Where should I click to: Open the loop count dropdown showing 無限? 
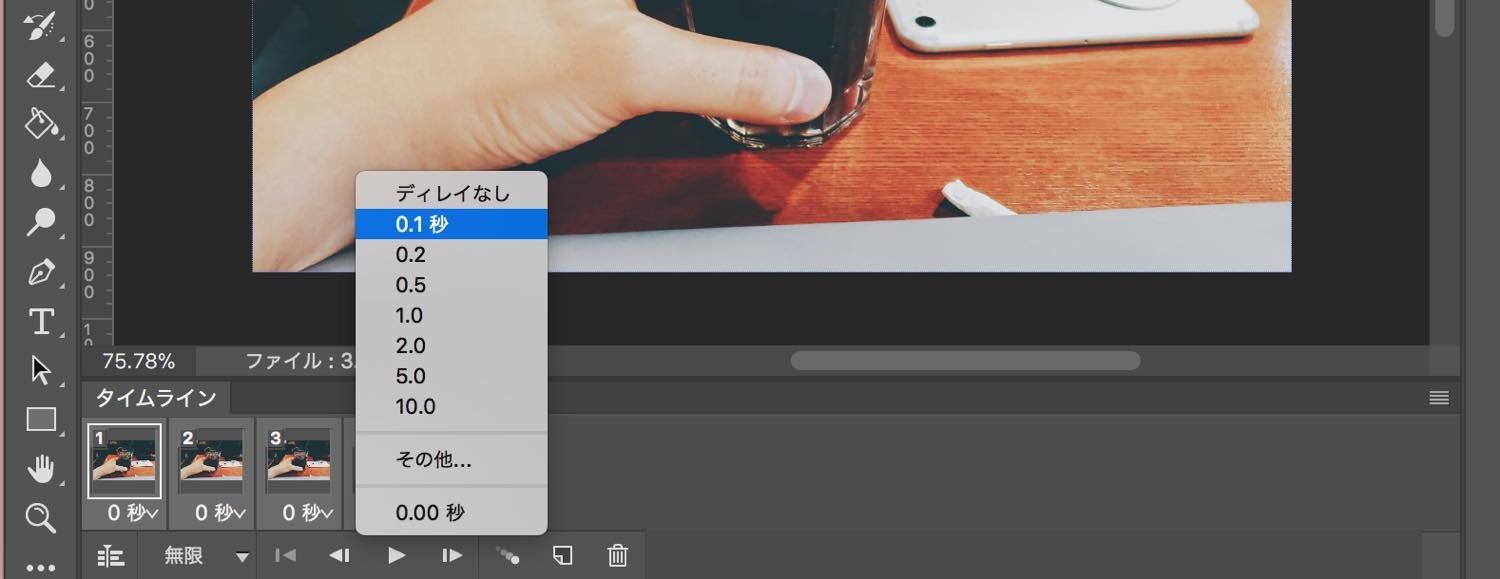tap(207, 556)
